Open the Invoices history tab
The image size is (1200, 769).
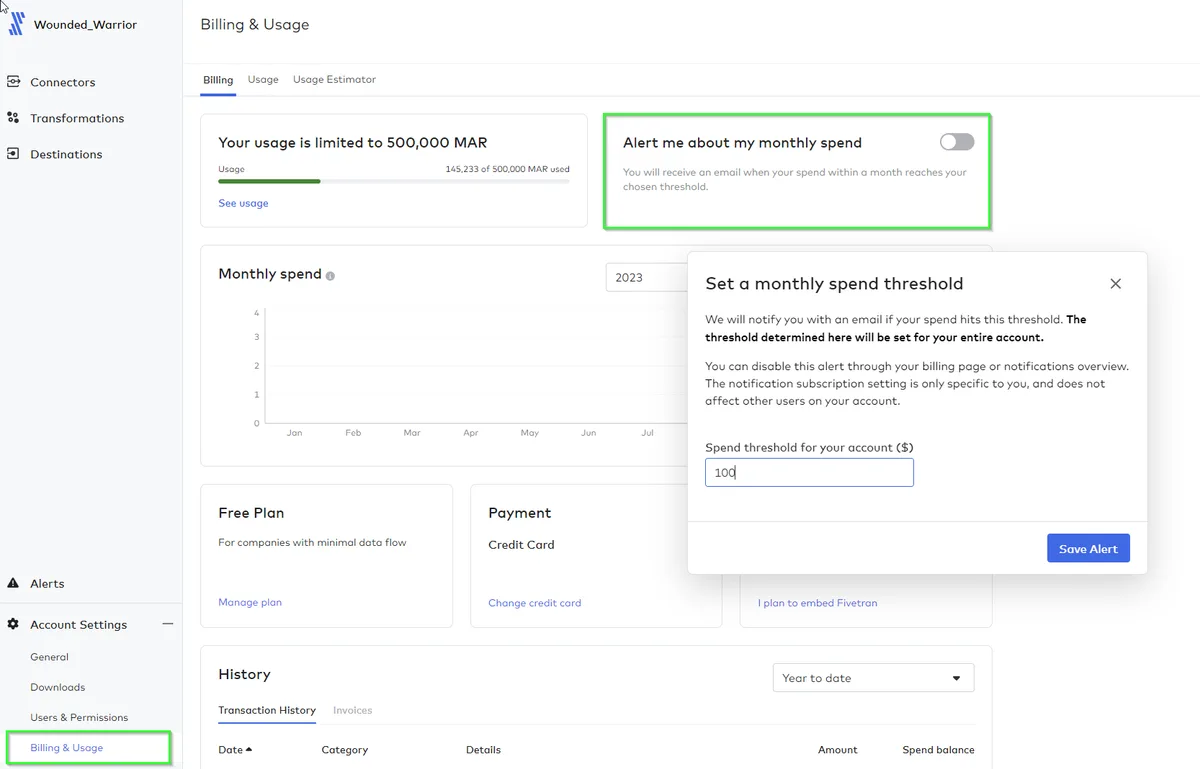[352, 710]
